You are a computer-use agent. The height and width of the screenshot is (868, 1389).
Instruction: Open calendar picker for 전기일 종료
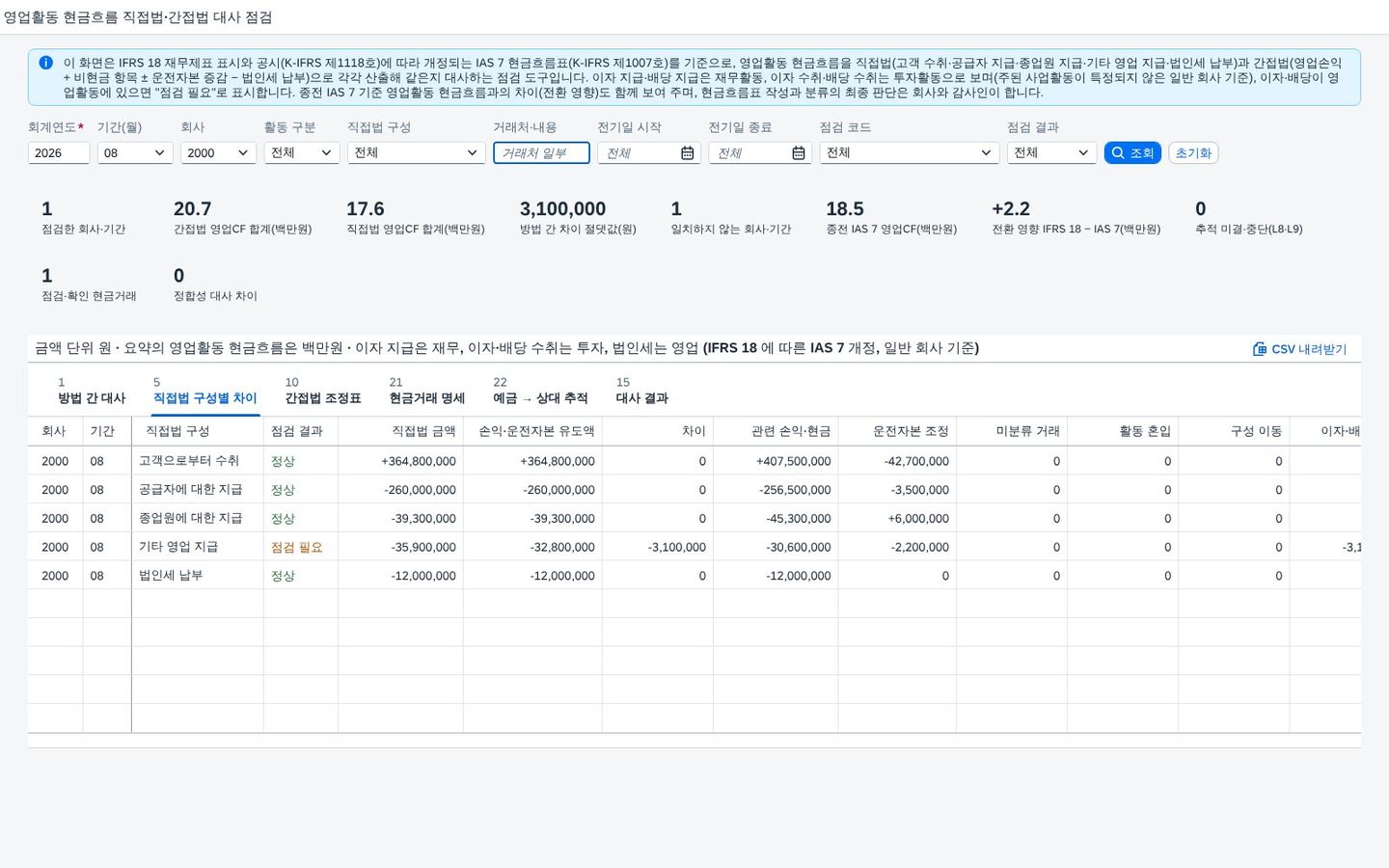(x=799, y=152)
